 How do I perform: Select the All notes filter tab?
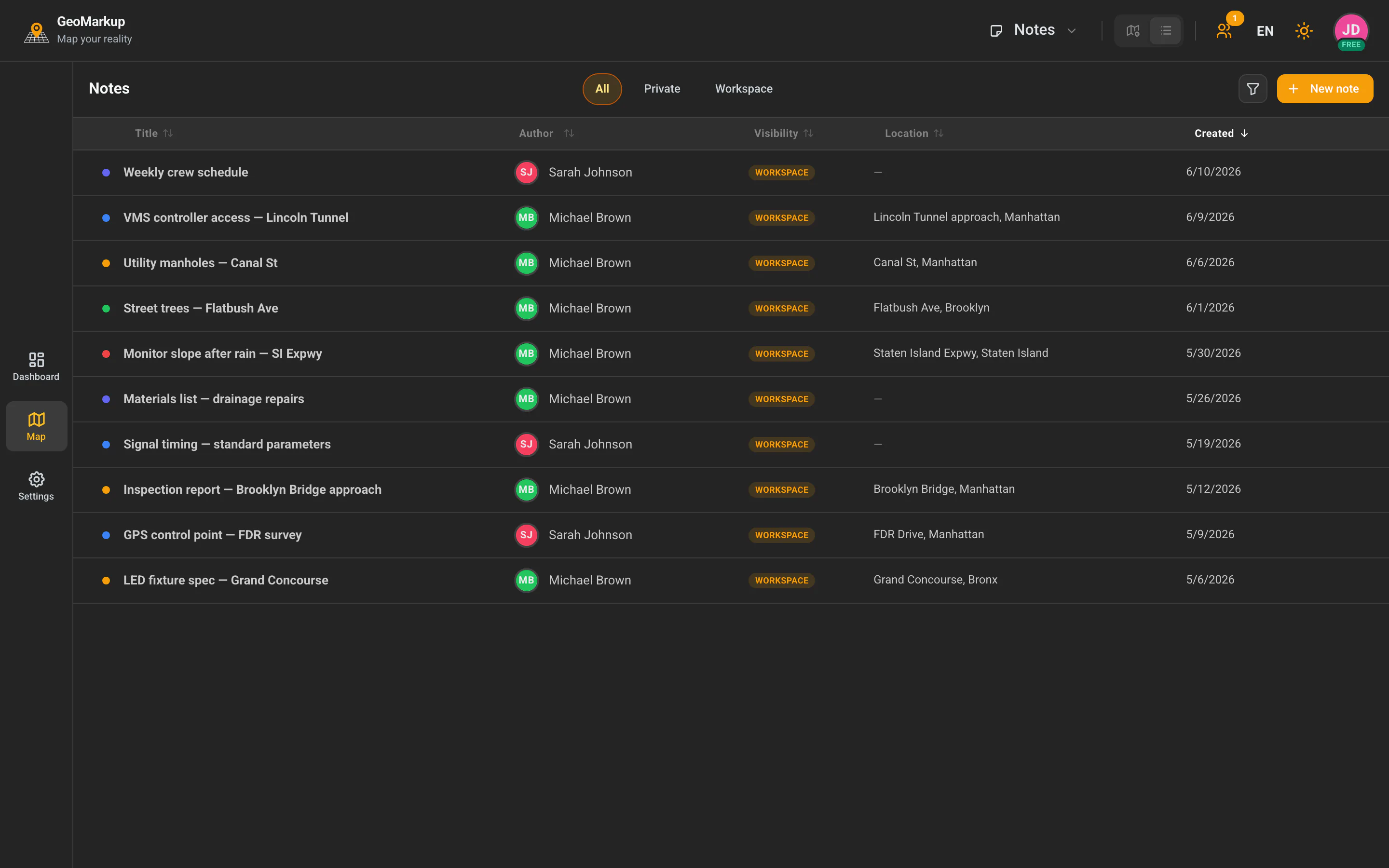coord(601,89)
